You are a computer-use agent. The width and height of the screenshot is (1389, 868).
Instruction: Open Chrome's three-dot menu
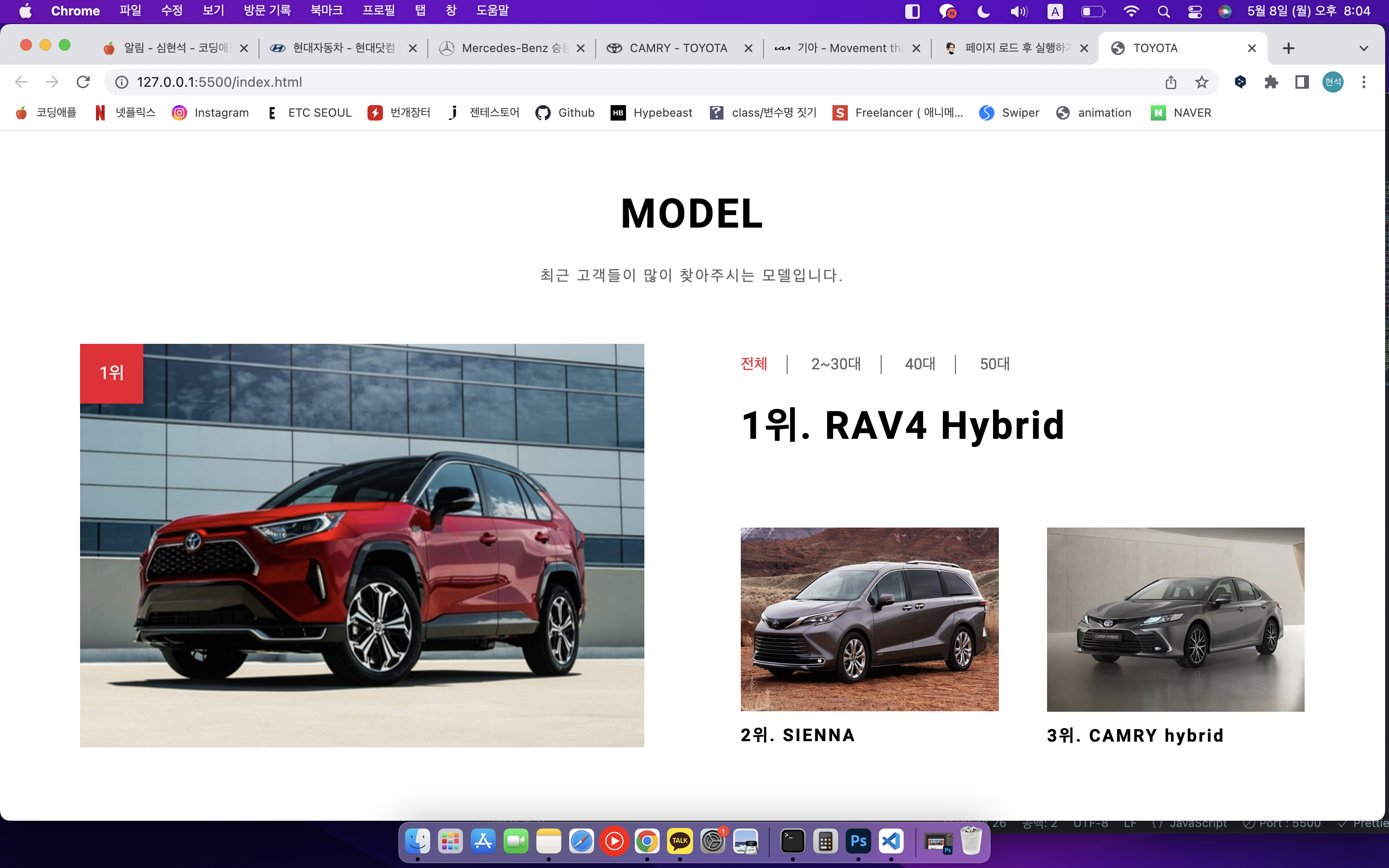coord(1364,82)
